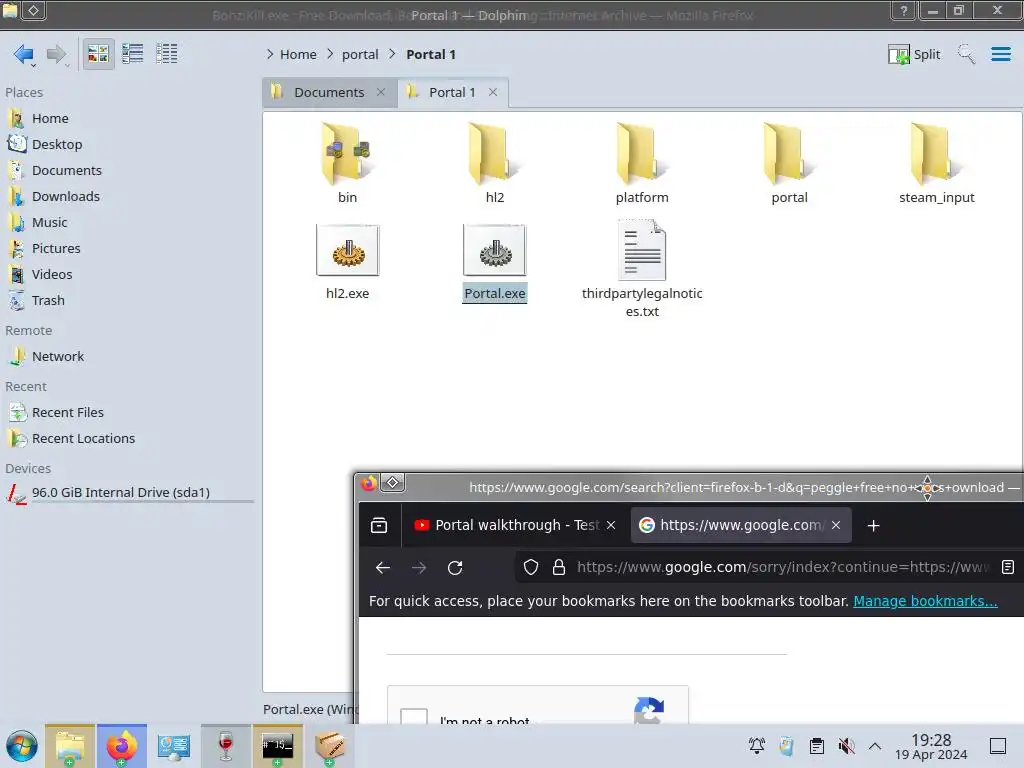Viewport: 1024px width, 768px height.
Task: Expand the chevron before portal breadcrumb
Action: coord(330,54)
